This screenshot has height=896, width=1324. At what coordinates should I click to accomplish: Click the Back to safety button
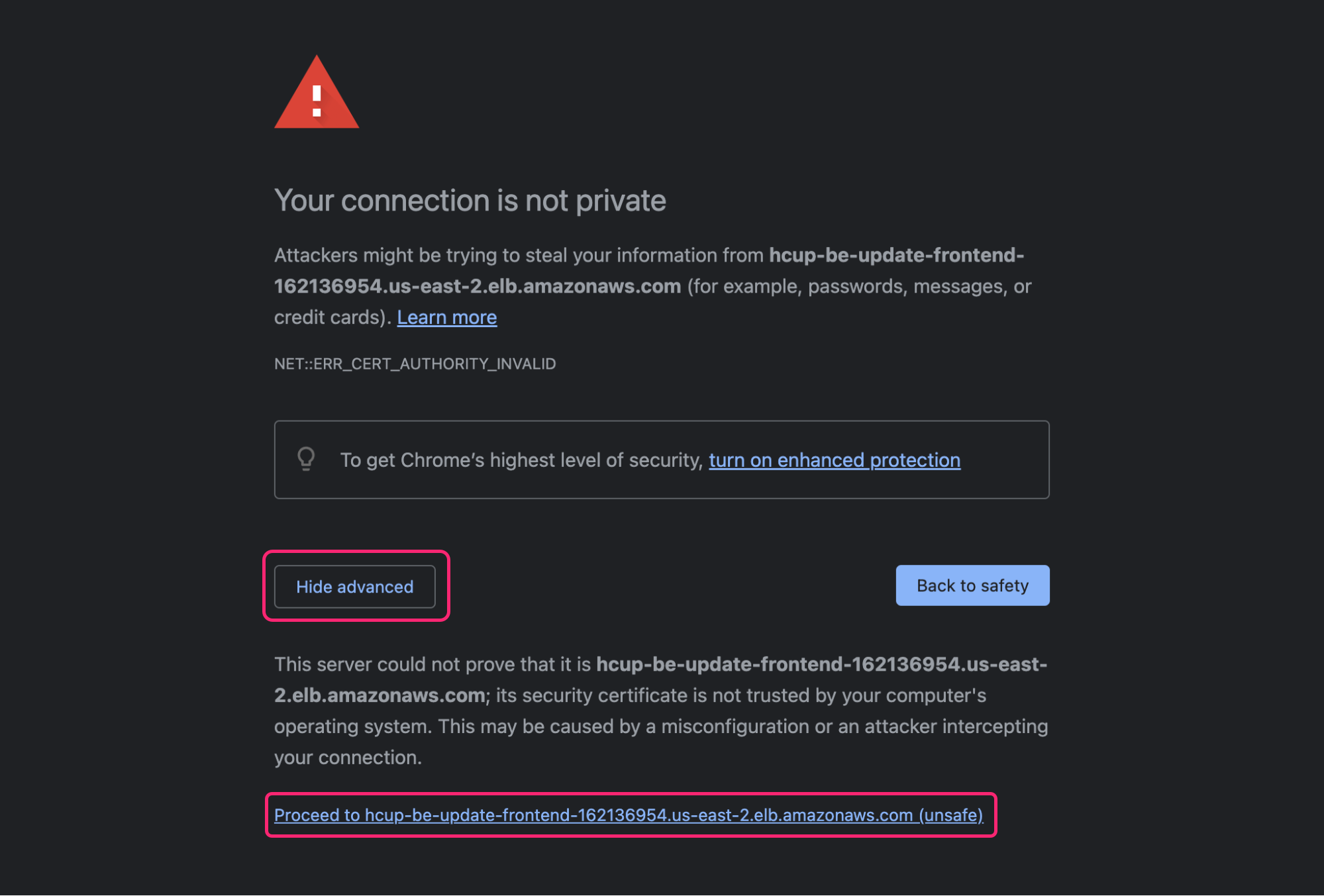click(x=972, y=585)
